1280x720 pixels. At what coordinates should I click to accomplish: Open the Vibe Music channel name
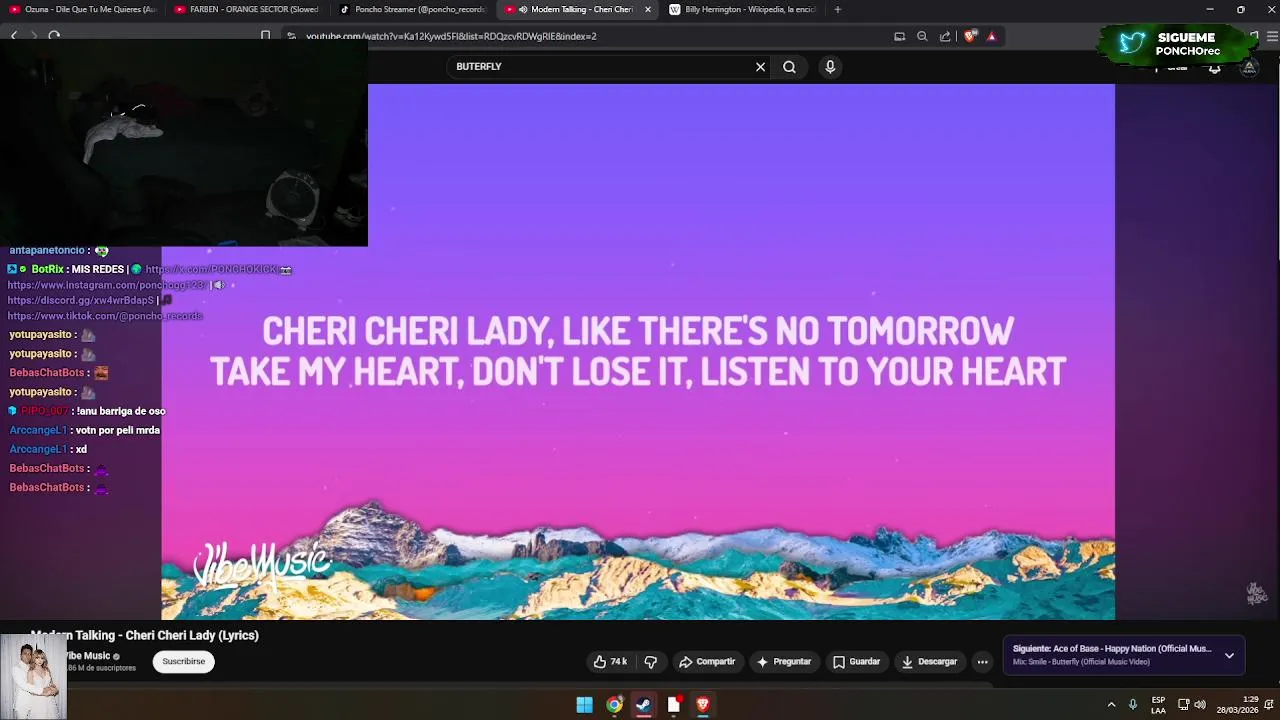click(x=89, y=656)
